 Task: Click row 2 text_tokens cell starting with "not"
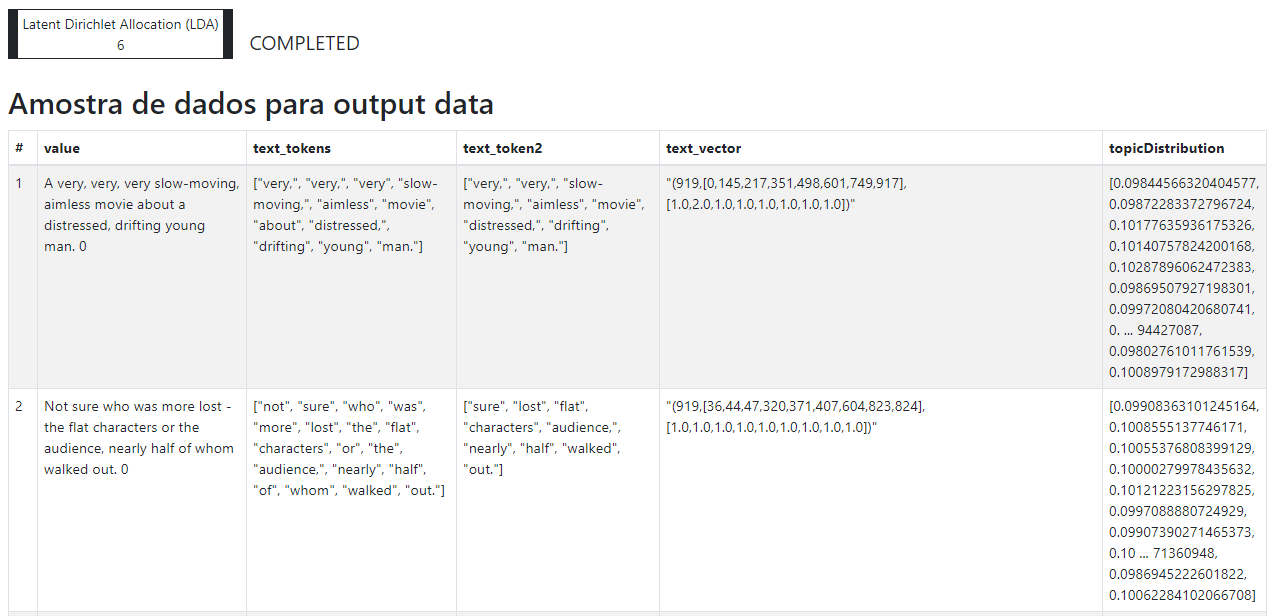[352, 500]
